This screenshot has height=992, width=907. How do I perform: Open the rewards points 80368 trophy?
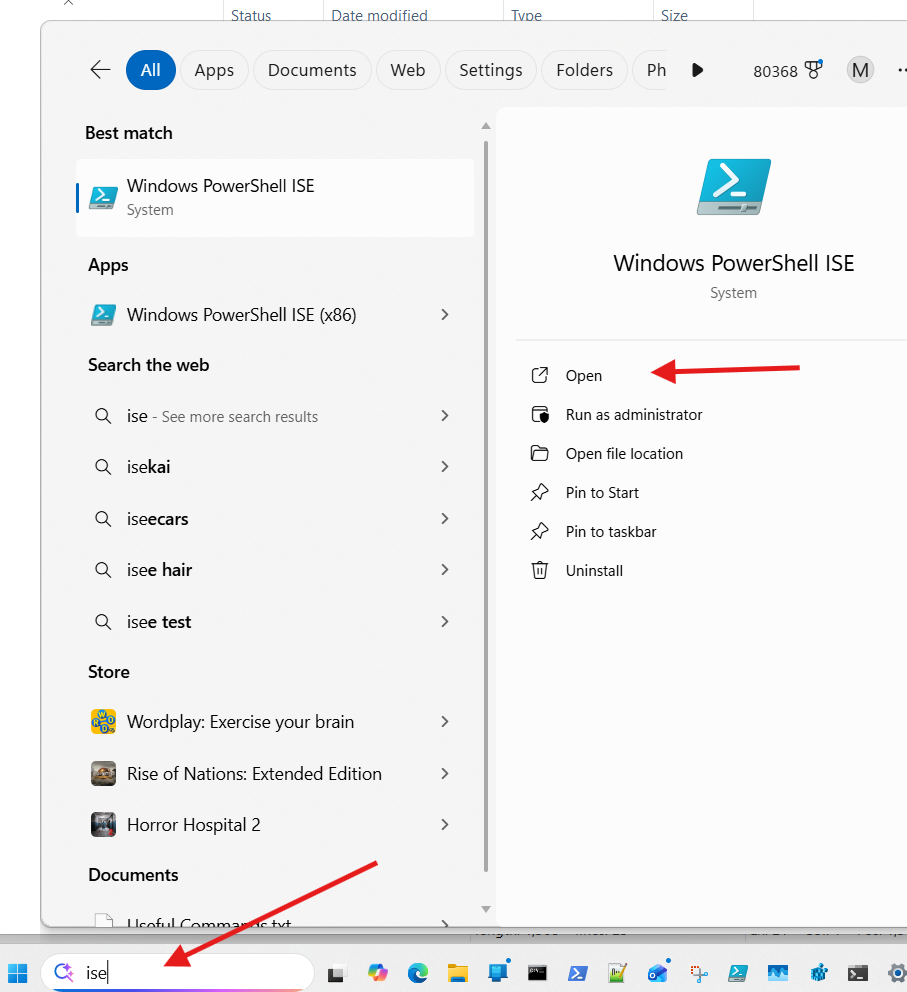click(x=787, y=70)
